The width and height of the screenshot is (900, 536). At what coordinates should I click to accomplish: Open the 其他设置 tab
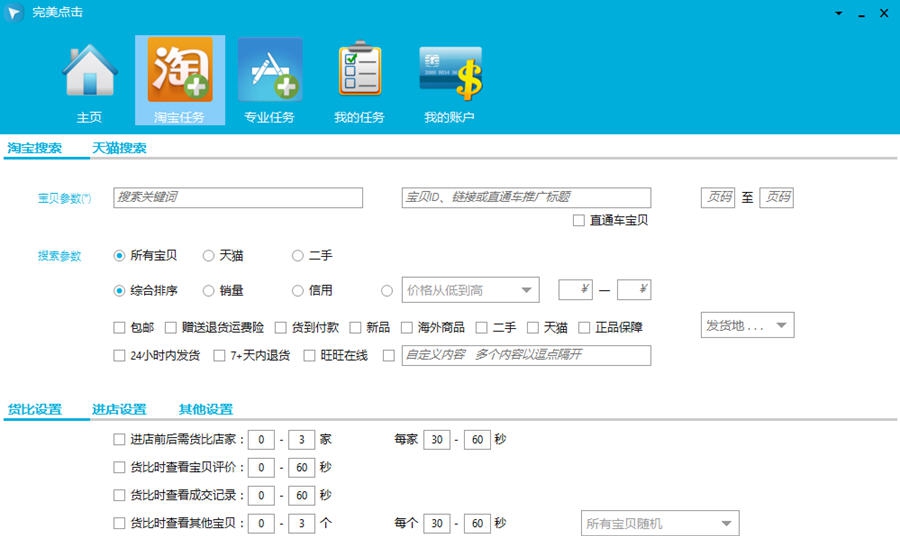point(205,409)
